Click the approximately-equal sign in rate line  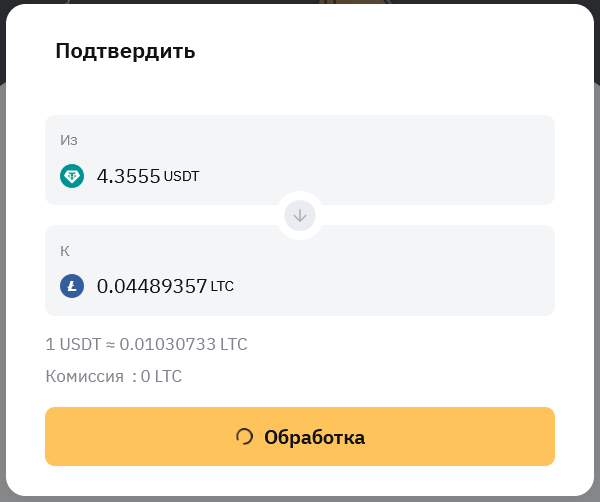(111, 344)
